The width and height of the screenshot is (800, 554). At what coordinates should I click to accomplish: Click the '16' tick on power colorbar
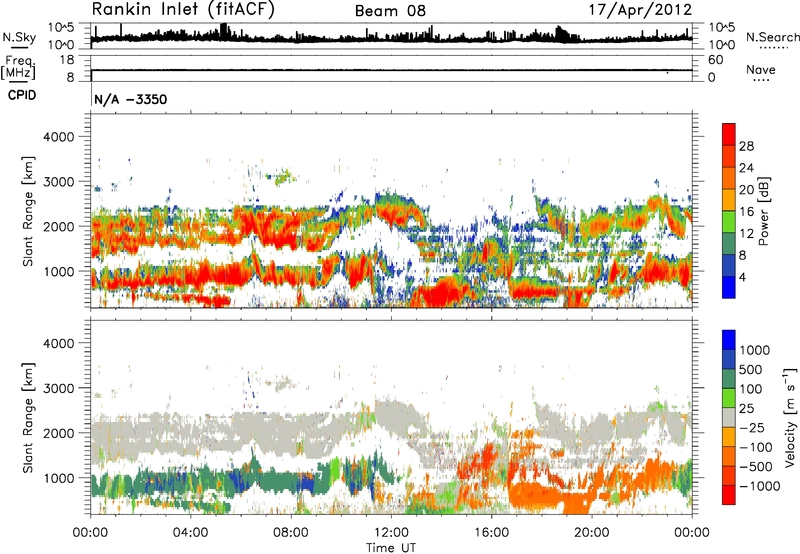[746, 212]
